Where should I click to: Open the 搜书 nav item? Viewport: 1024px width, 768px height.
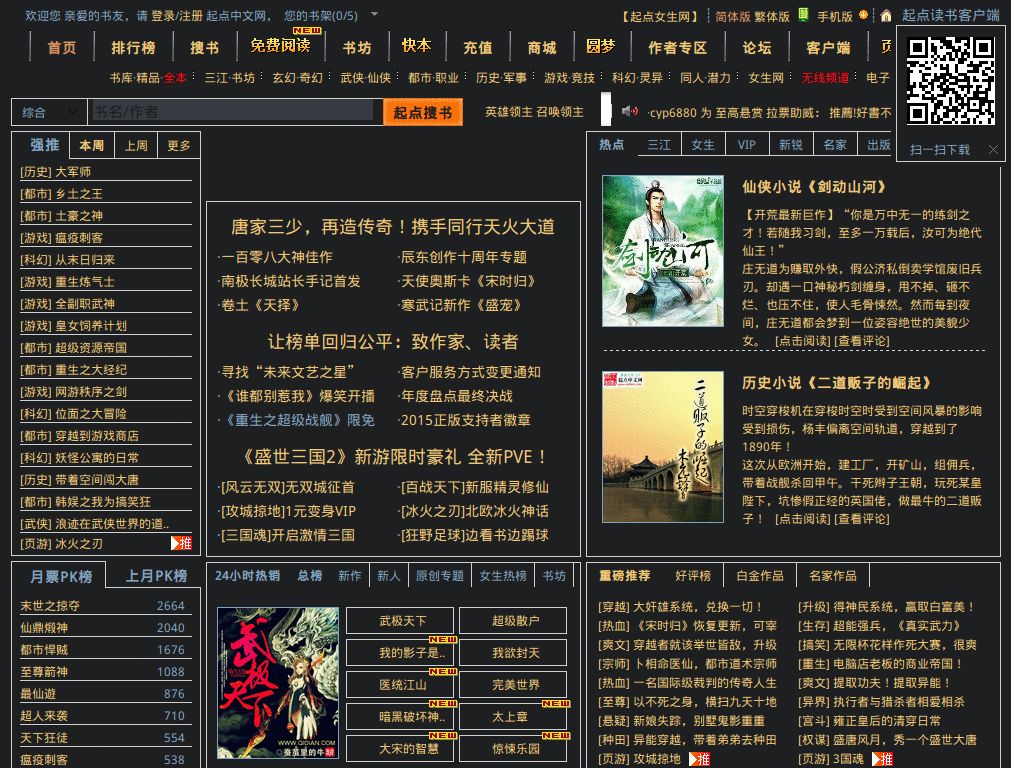click(x=204, y=48)
